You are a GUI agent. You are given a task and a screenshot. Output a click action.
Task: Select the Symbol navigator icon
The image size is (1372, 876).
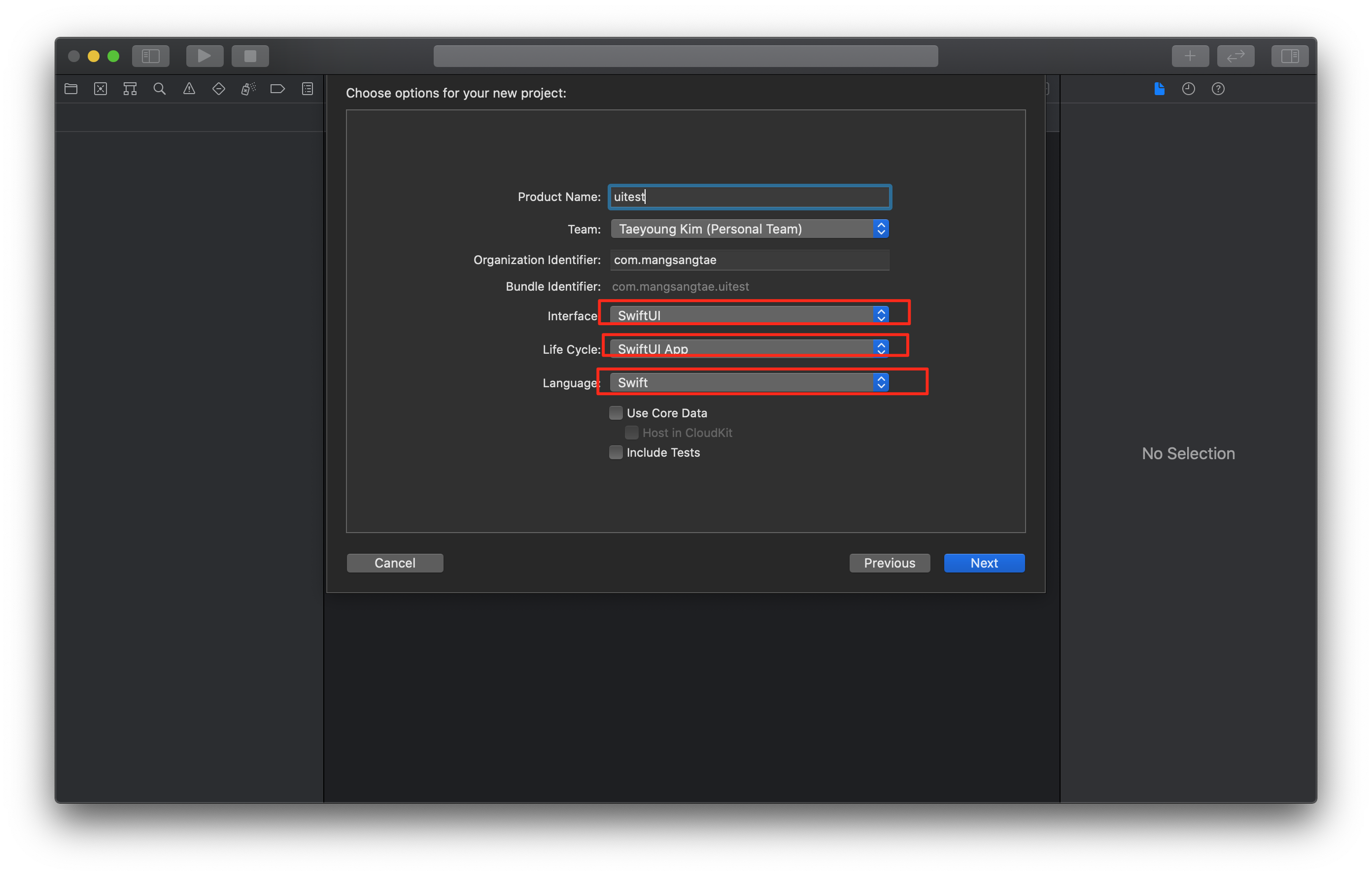pos(130,89)
